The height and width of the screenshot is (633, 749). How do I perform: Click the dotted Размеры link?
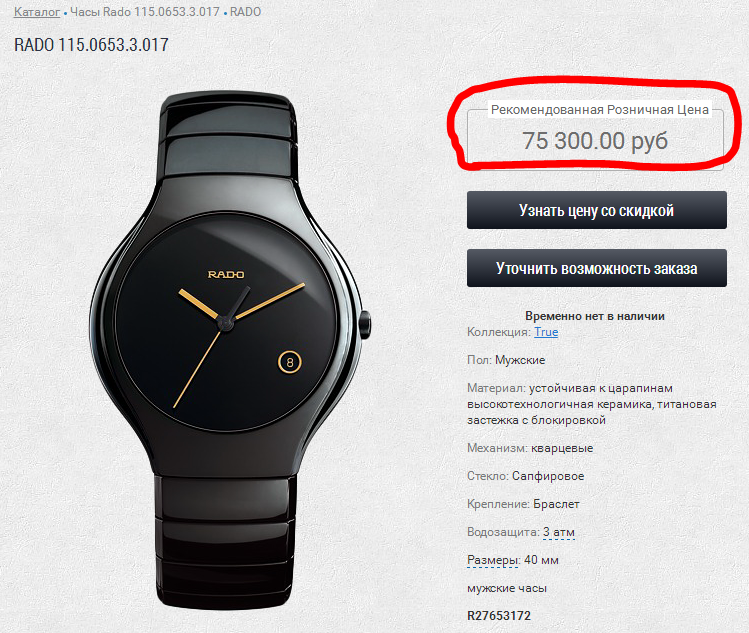pos(492,560)
